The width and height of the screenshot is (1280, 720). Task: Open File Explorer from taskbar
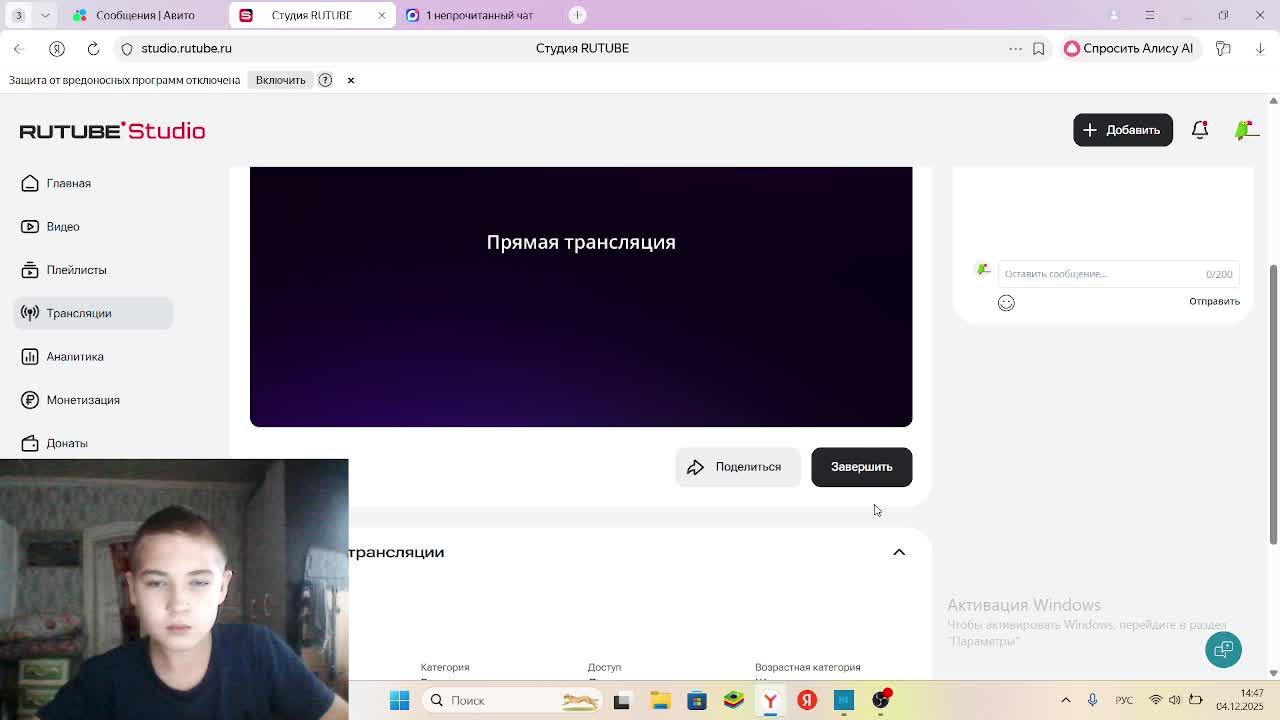click(x=660, y=700)
